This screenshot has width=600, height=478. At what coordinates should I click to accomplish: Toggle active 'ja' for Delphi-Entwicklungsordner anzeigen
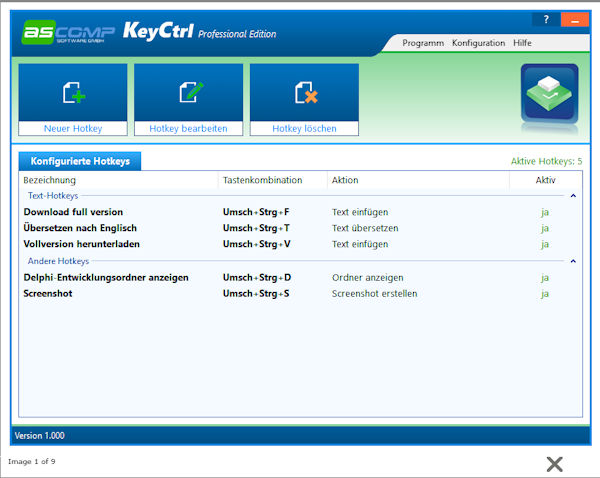tap(545, 277)
